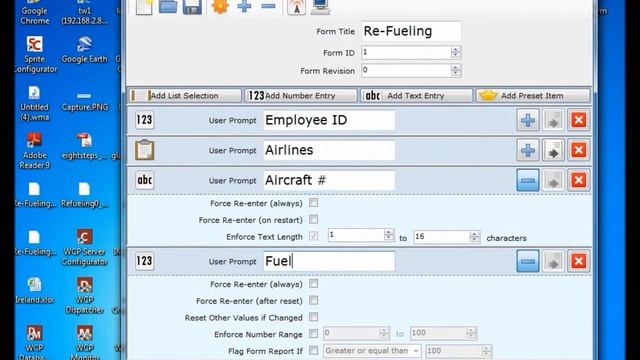Open Sprite Configurator desktop icon
This screenshot has height=360, width=640.
(35, 55)
